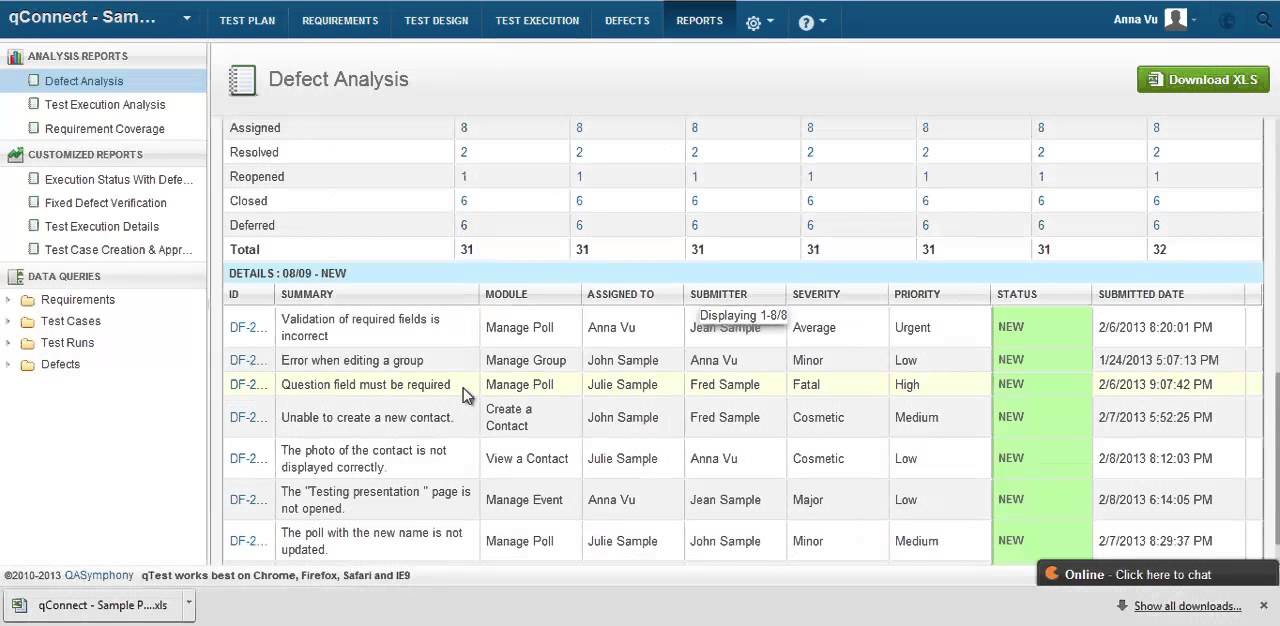This screenshot has height=626, width=1280.
Task: Click the download arrow beside Show all downloads
Action: tap(1123, 606)
